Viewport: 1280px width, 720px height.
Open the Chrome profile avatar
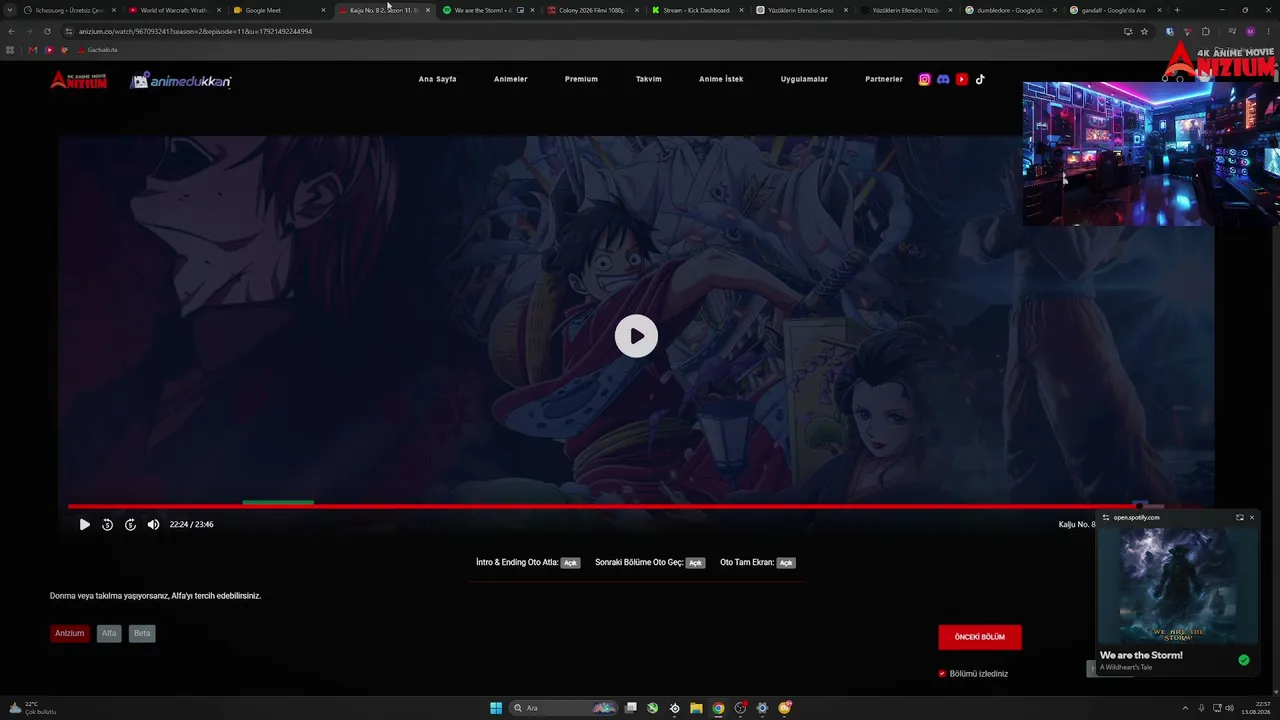[1250, 31]
